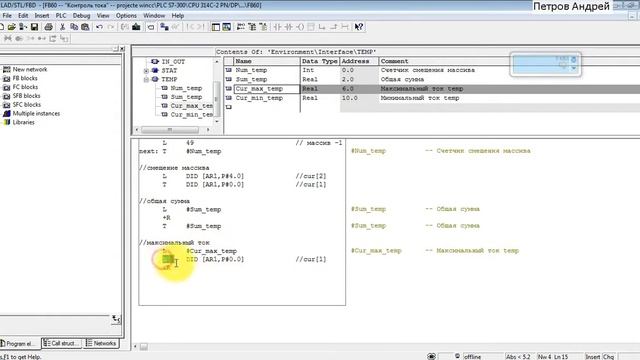Paste from clipboard toolbar icon

pos(85,27)
